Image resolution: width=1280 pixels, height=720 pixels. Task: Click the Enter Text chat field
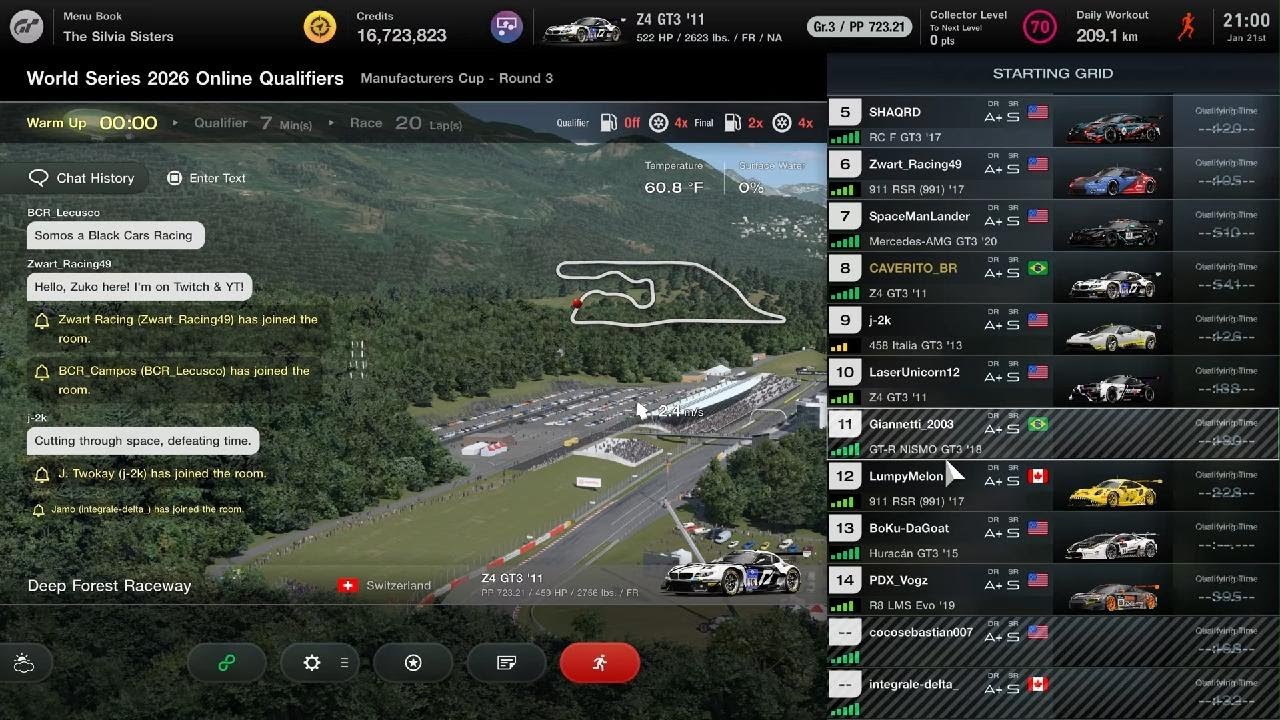pyautogui.click(x=206, y=178)
